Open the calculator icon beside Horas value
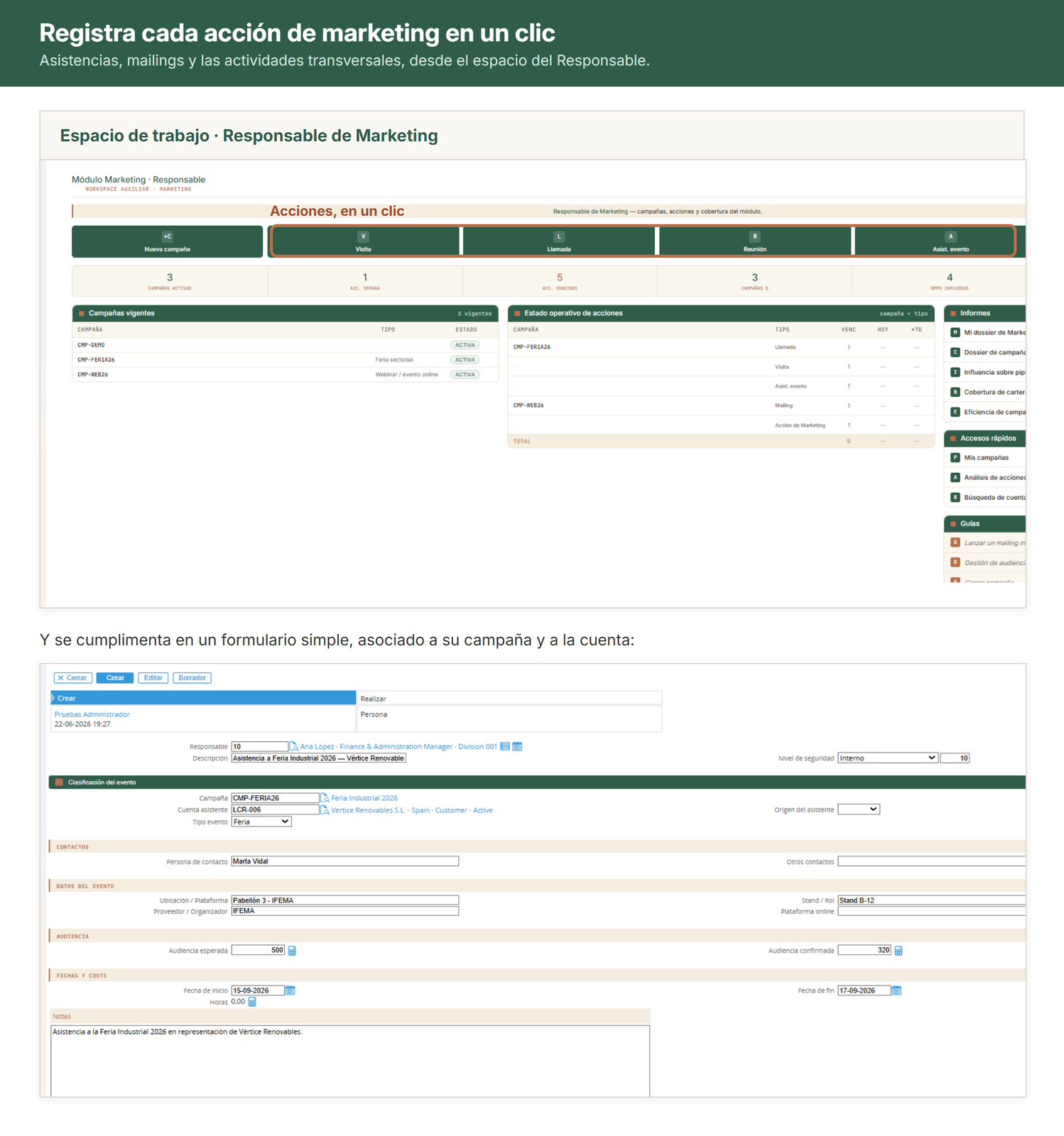This screenshot has width=1064, height=1136. tap(252, 1002)
